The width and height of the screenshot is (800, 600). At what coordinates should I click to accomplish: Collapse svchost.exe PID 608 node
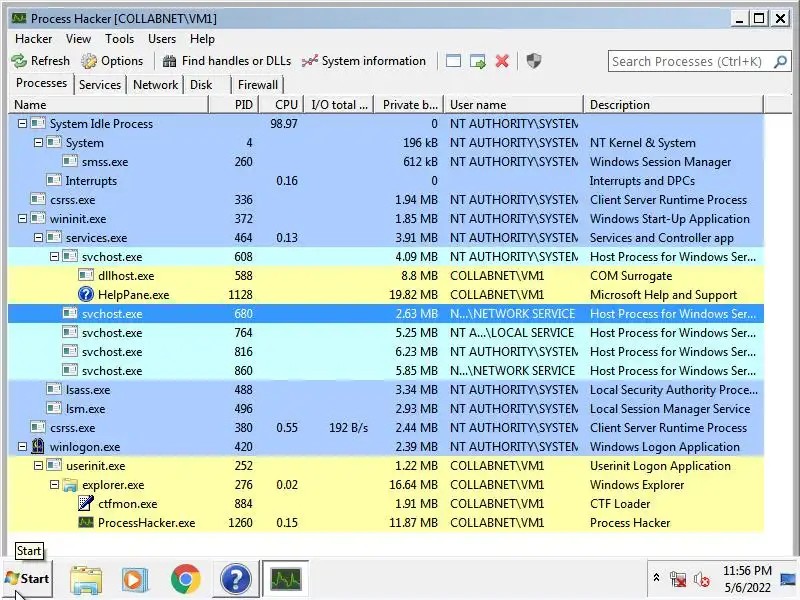55,257
